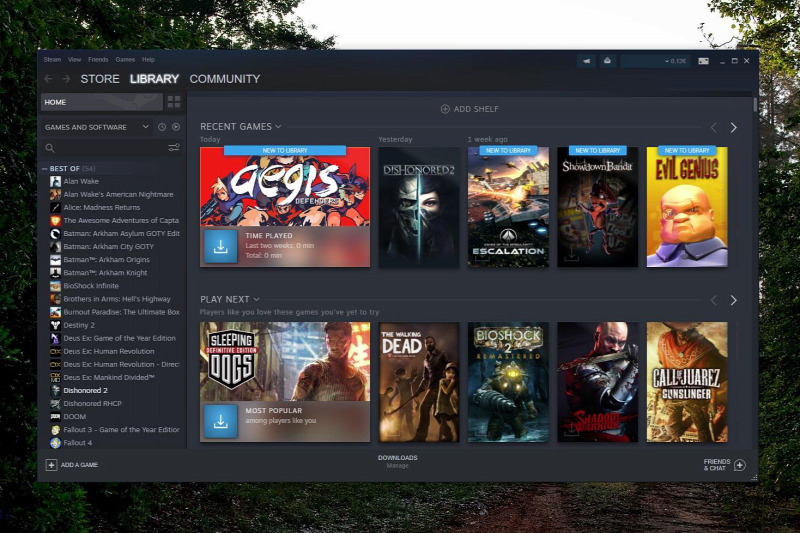Select Batman: Arkham Knight in list

point(105,272)
